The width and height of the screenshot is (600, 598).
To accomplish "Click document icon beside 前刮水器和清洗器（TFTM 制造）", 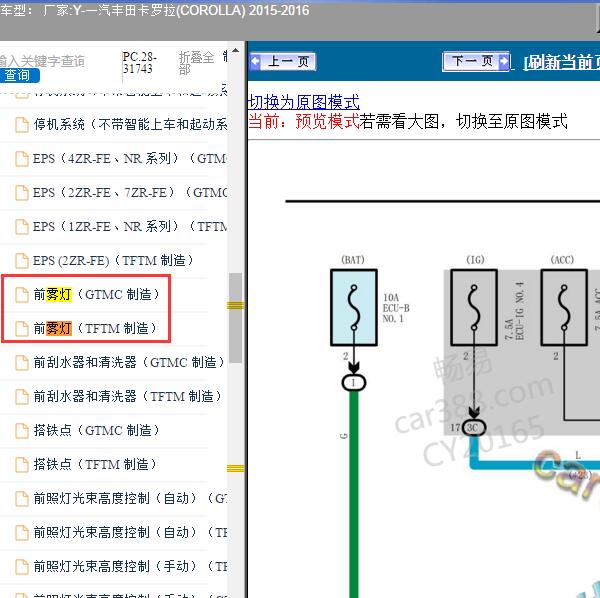I will click(22, 396).
